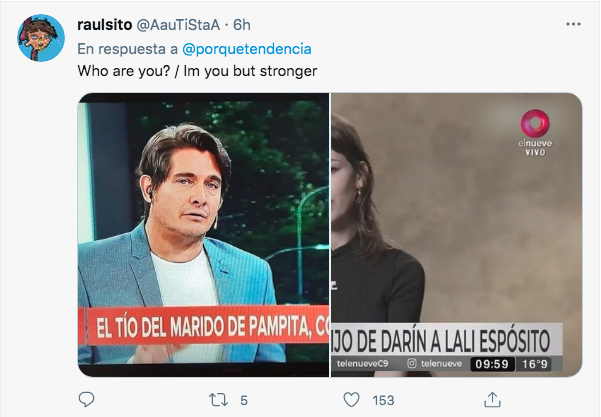Click the 'DE DARÍN A LALI ESPÓSITO' headline banner
601x417 pixels.
(x=447, y=340)
